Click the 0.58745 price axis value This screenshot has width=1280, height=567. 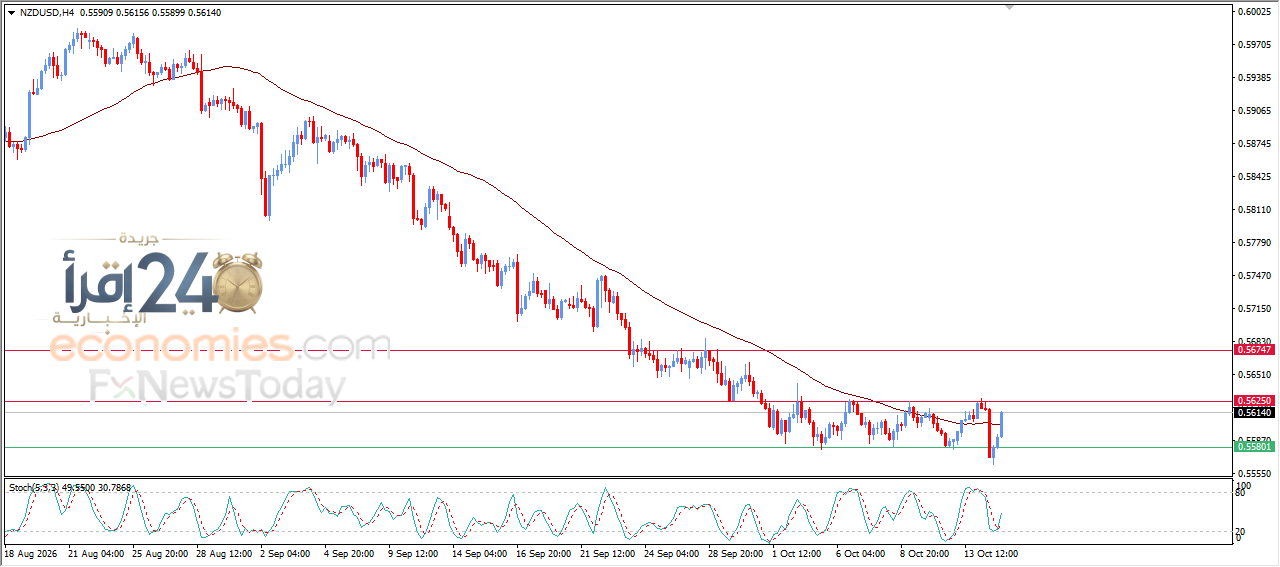click(x=1256, y=144)
